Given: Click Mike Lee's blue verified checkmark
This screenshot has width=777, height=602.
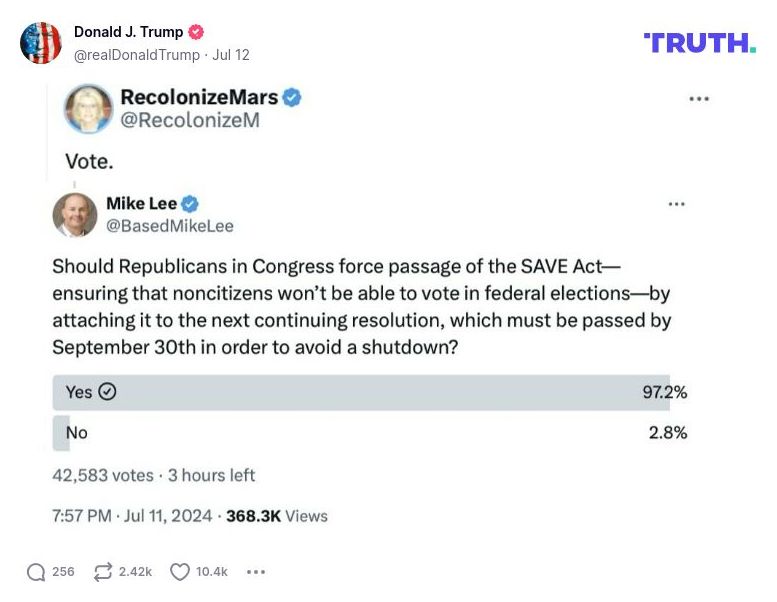Looking at the screenshot, I should [189, 204].
